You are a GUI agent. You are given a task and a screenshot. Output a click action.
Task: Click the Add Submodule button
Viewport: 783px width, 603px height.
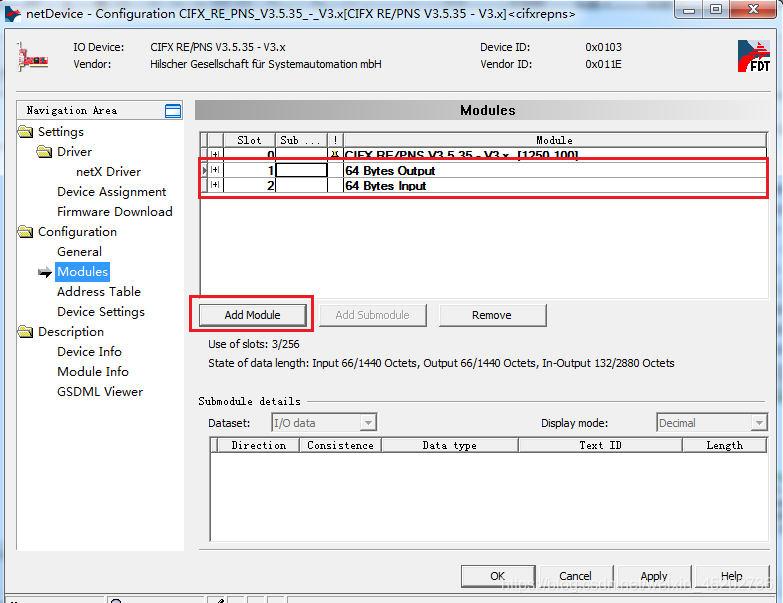[x=373, y=315]
